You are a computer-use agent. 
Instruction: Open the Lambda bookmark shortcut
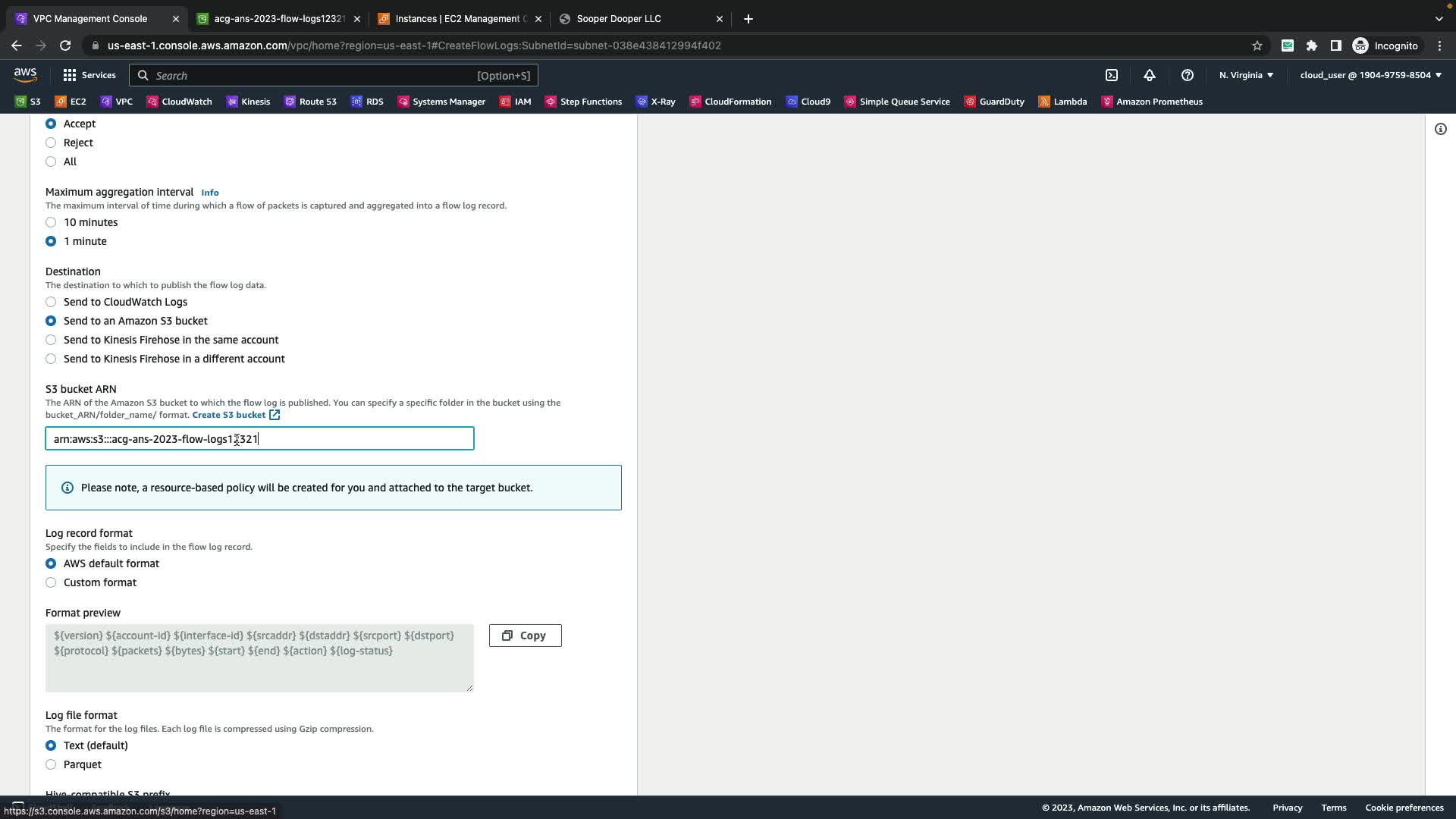point(1062,102)
